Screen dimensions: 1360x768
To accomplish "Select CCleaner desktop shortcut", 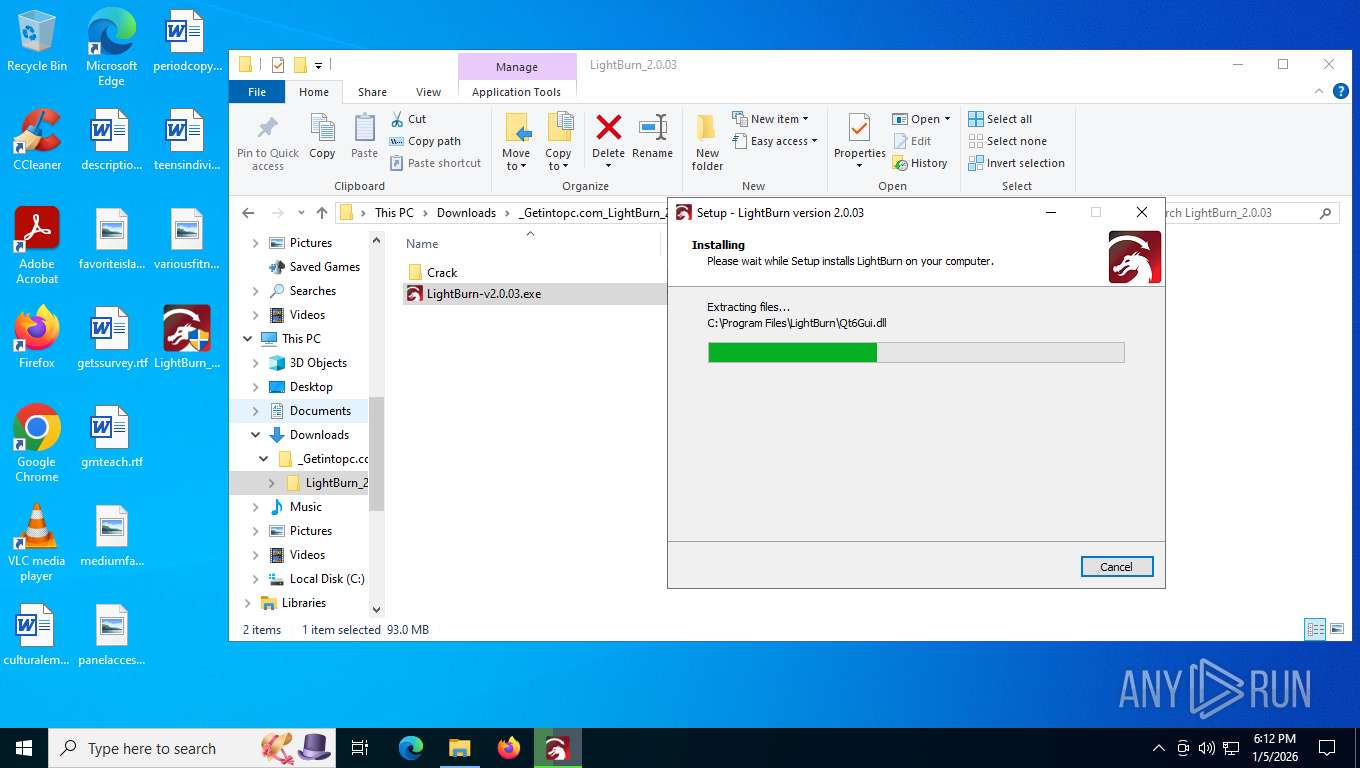I will tap(37, 140).
